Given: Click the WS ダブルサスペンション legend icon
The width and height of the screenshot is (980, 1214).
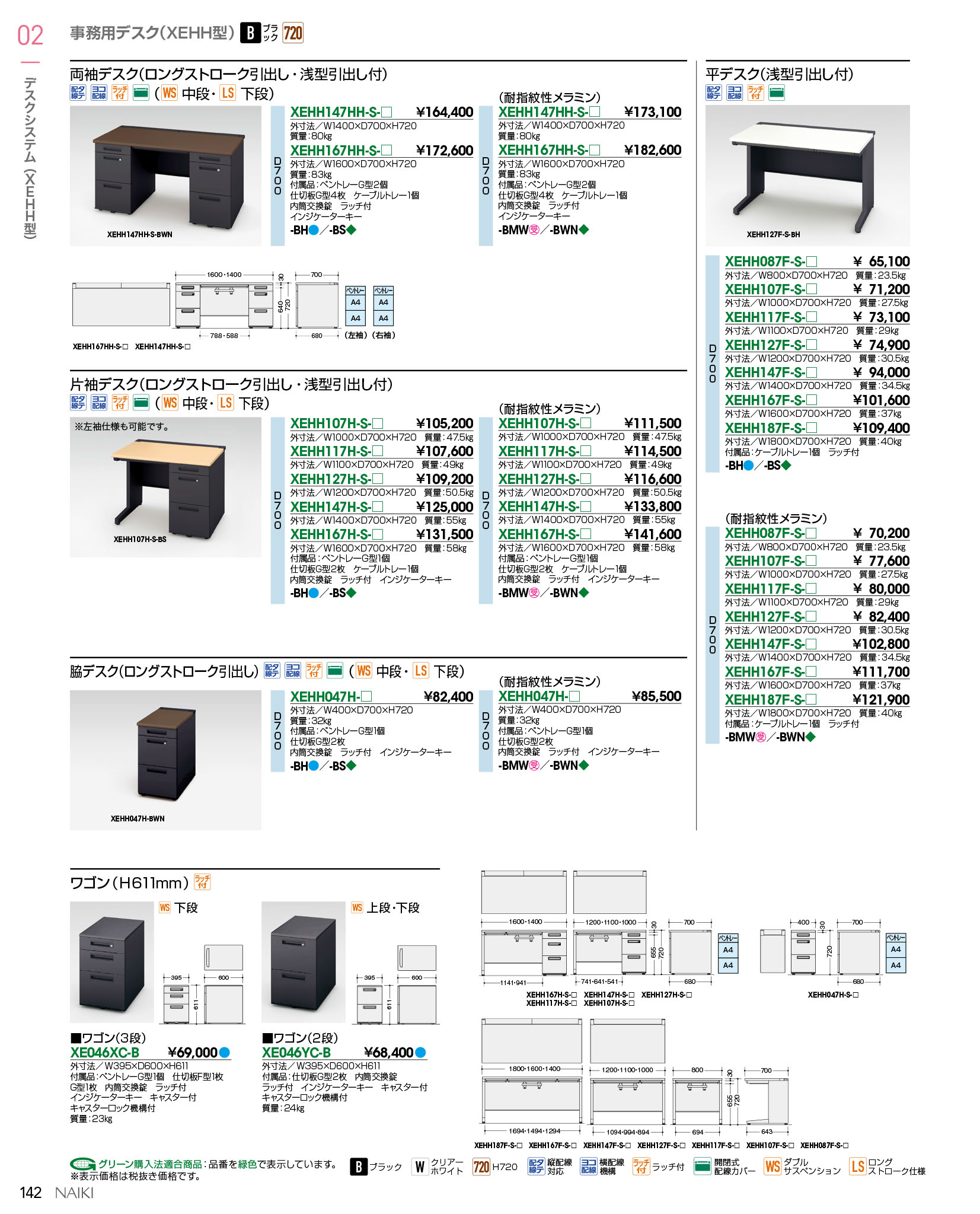Looking at the screenshot, I should (772, 1167).
